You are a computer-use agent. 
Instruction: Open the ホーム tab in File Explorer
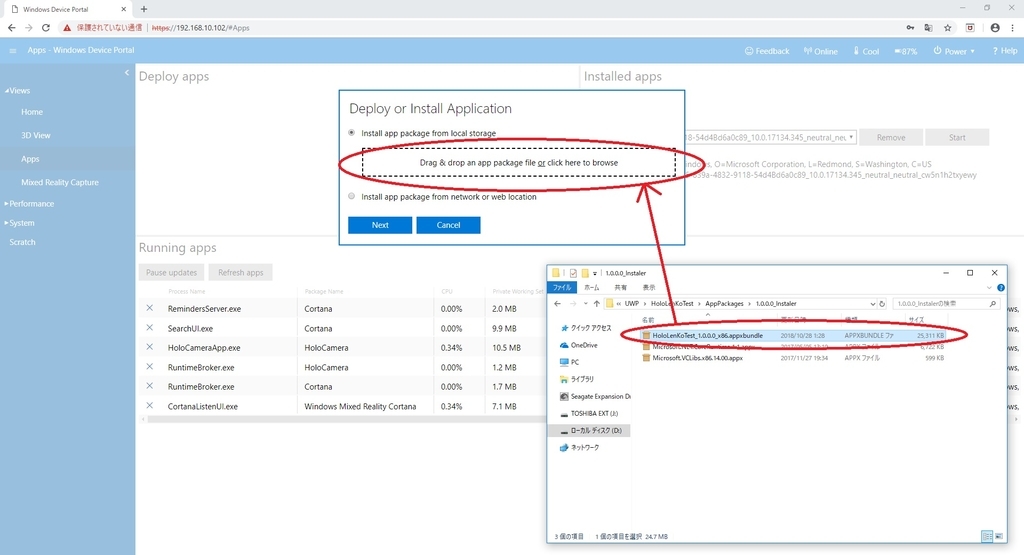coord(592,287)
